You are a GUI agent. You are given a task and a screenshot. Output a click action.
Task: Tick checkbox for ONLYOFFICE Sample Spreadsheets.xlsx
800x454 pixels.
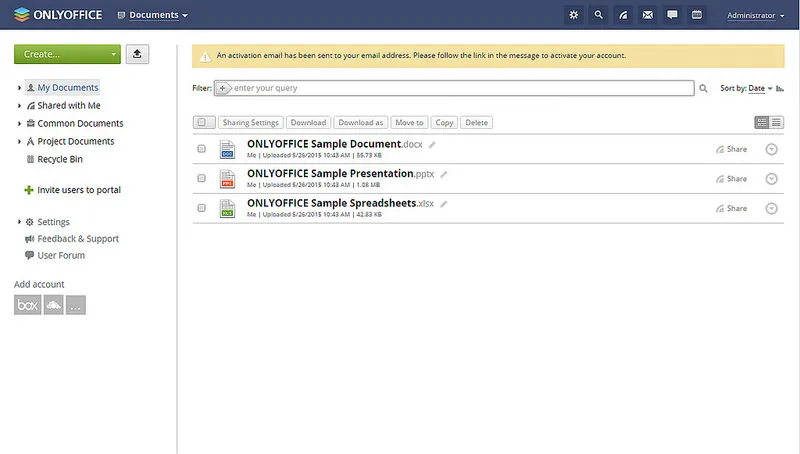coord(201,209)
